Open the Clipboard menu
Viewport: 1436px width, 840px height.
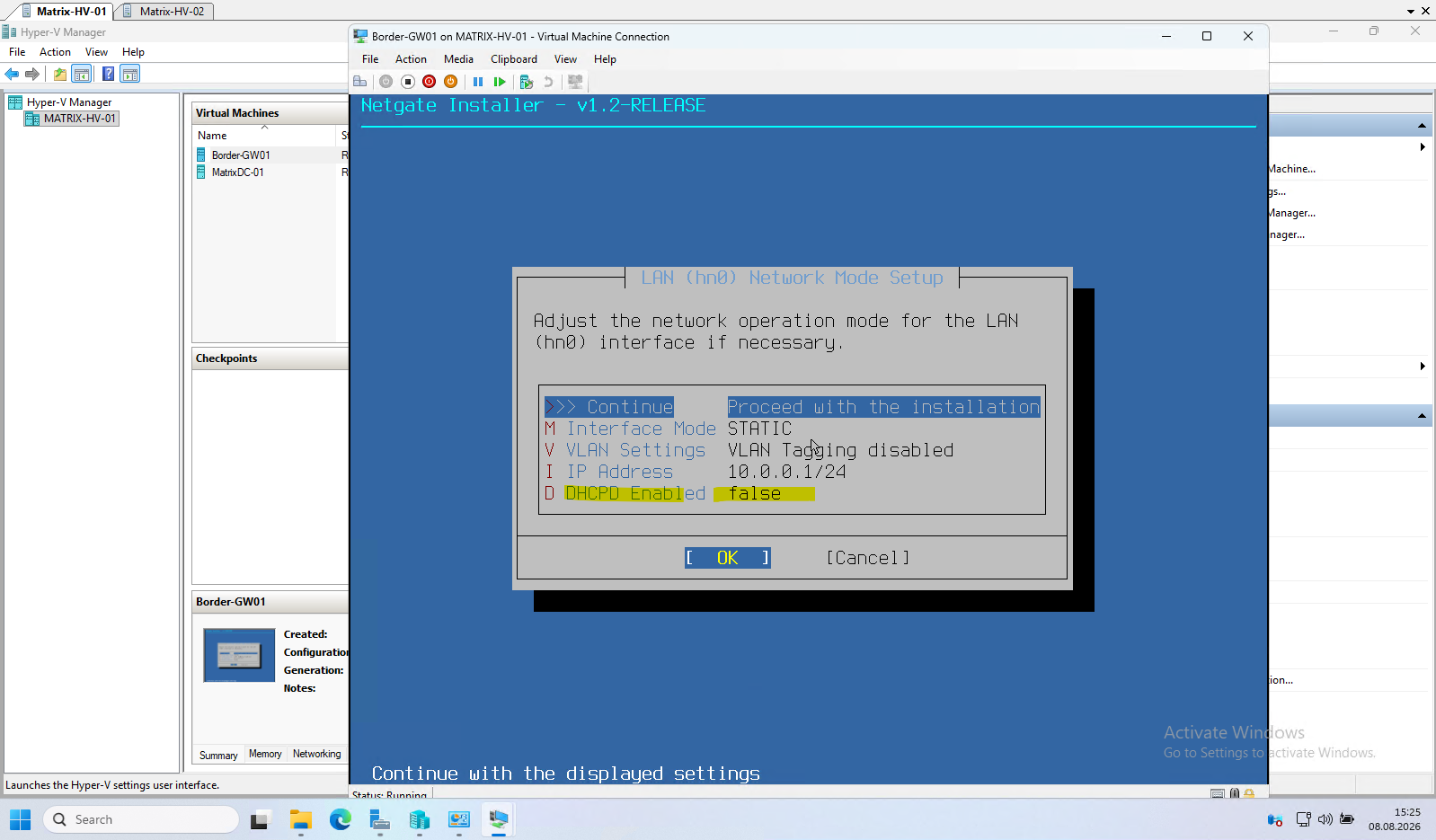[x=514, y=59]
